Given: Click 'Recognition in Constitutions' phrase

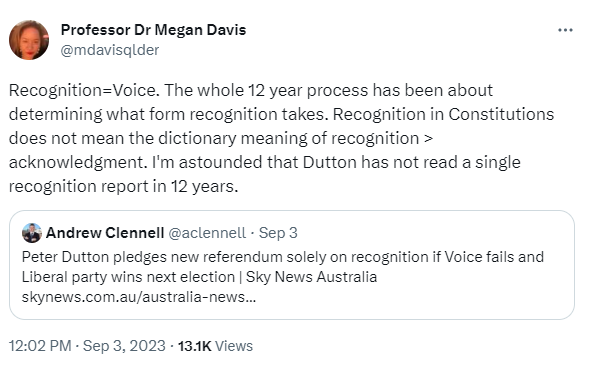Looking at the screenshot, I should pos(443,114).
